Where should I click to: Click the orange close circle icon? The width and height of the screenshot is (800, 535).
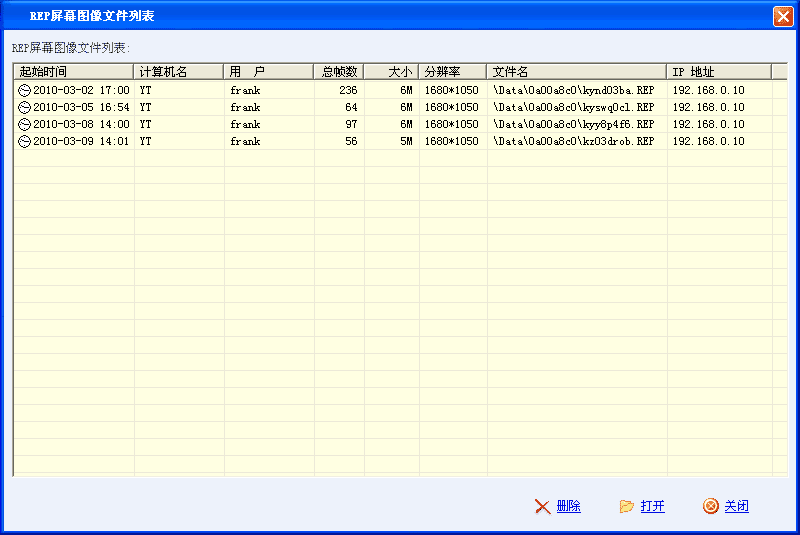(x=711, y=506)
